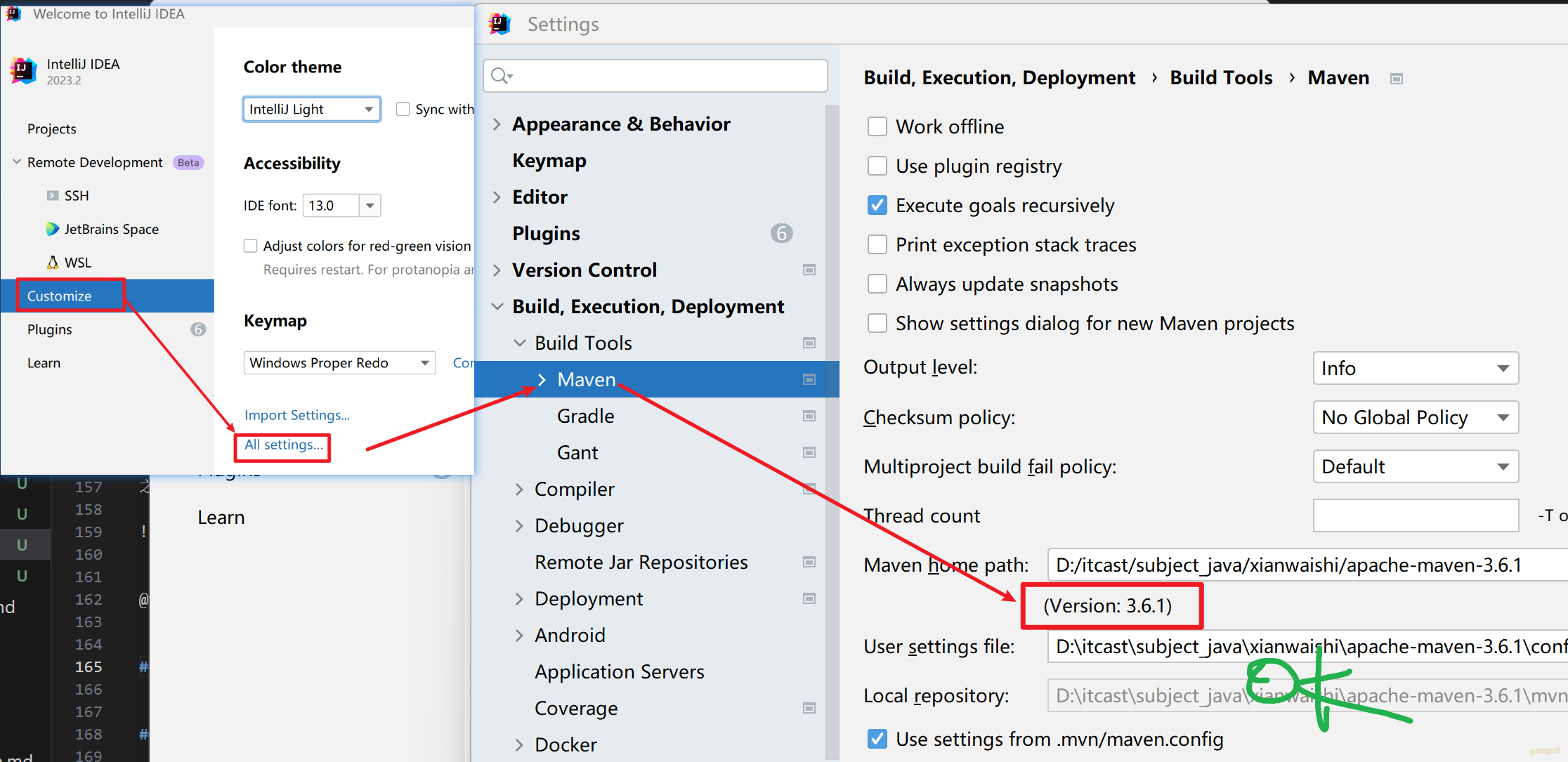Expand the Editor settings node
Viewport: 1568px width, 762px height.
click(497, 197)
